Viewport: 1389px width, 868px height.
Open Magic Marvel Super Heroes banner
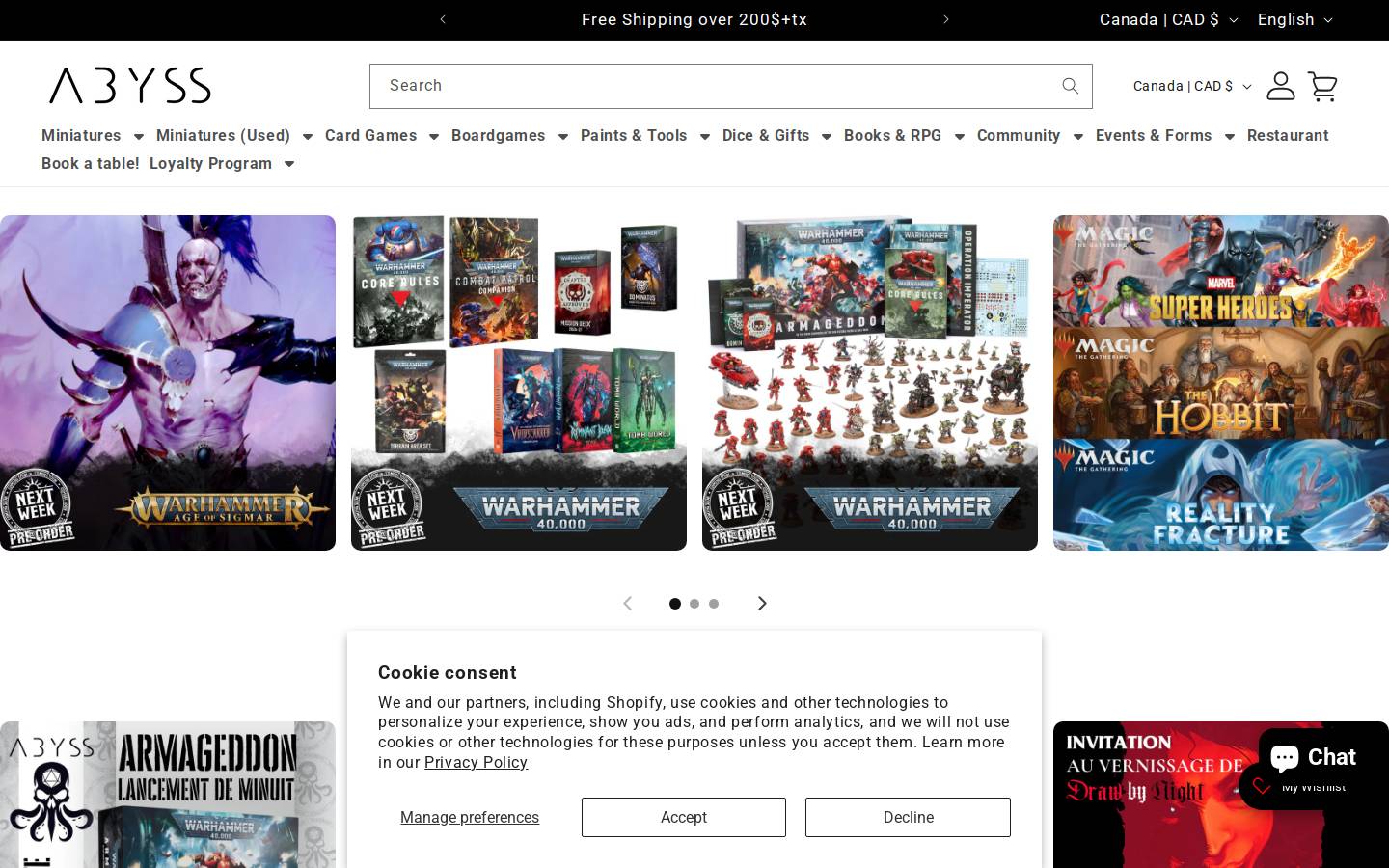click(1221, 271)
